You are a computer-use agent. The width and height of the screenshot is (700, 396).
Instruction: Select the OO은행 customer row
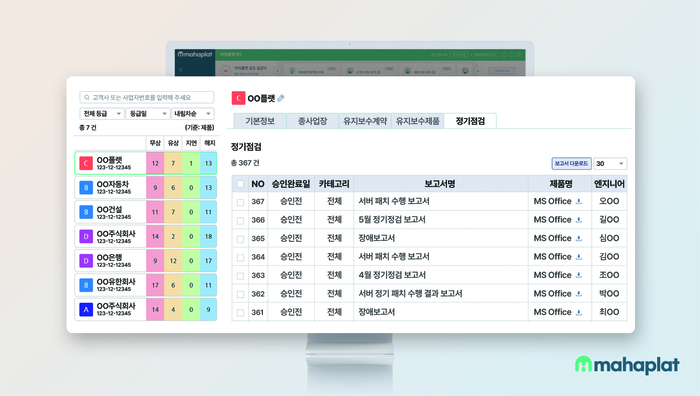tap(146, 261)
